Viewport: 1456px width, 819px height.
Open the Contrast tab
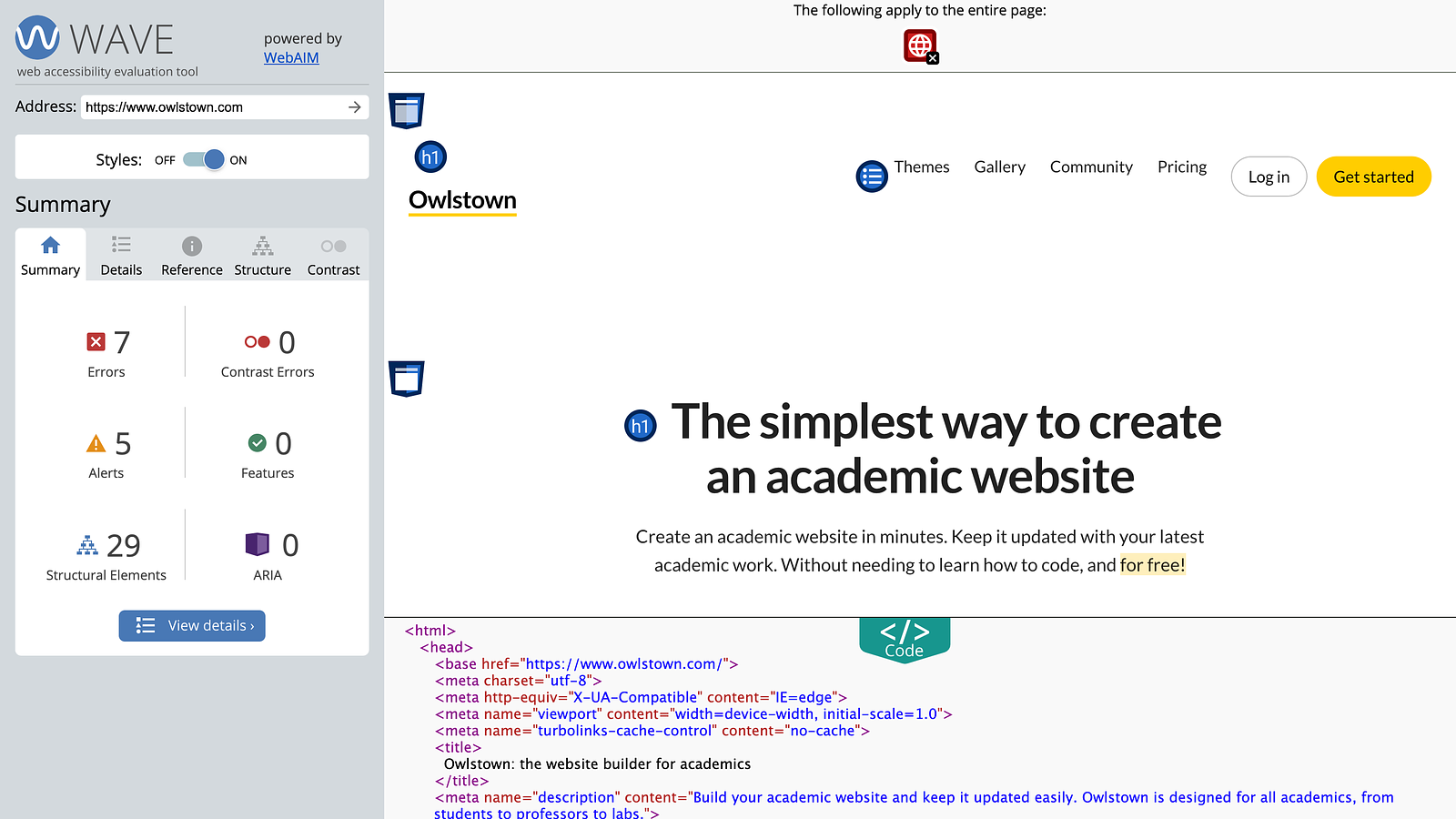click(x=333, y=255)
